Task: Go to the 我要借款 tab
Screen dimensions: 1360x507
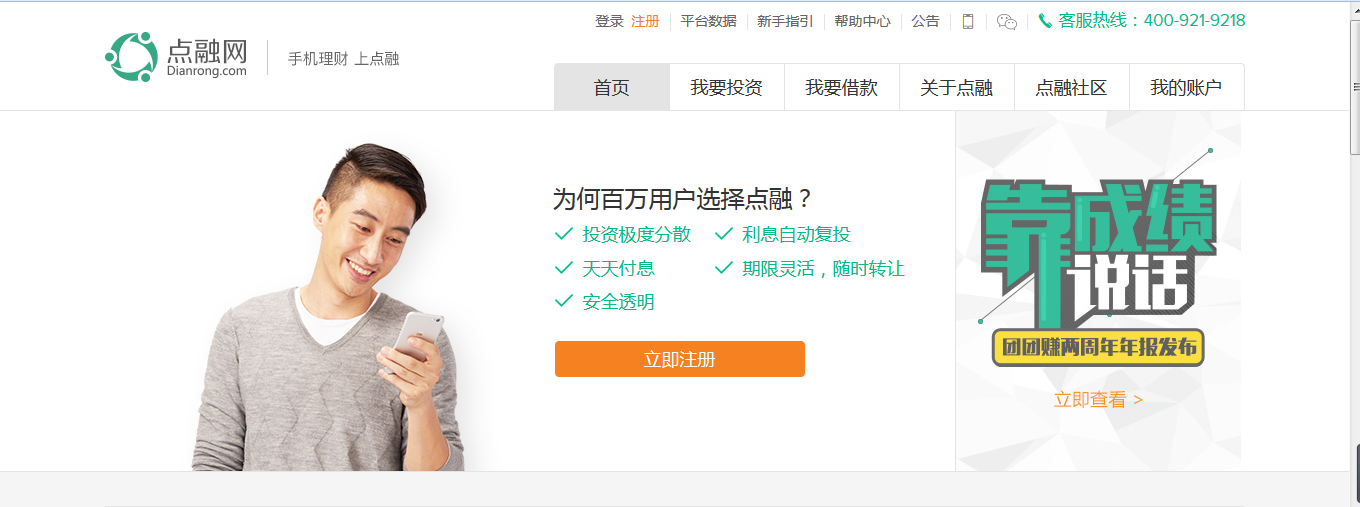Action: point(842,87)
